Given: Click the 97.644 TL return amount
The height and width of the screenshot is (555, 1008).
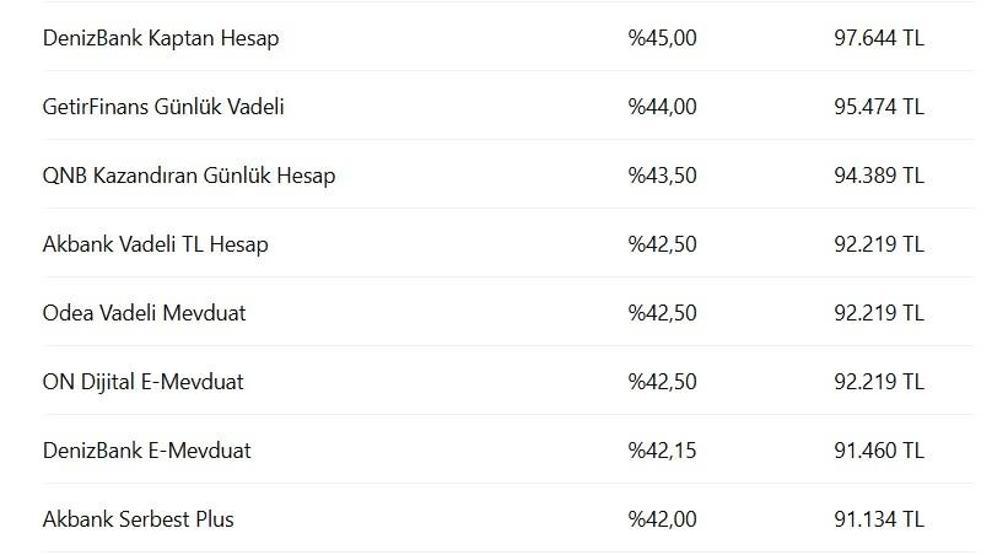Looking at the screenshot, I should [879, 38].
